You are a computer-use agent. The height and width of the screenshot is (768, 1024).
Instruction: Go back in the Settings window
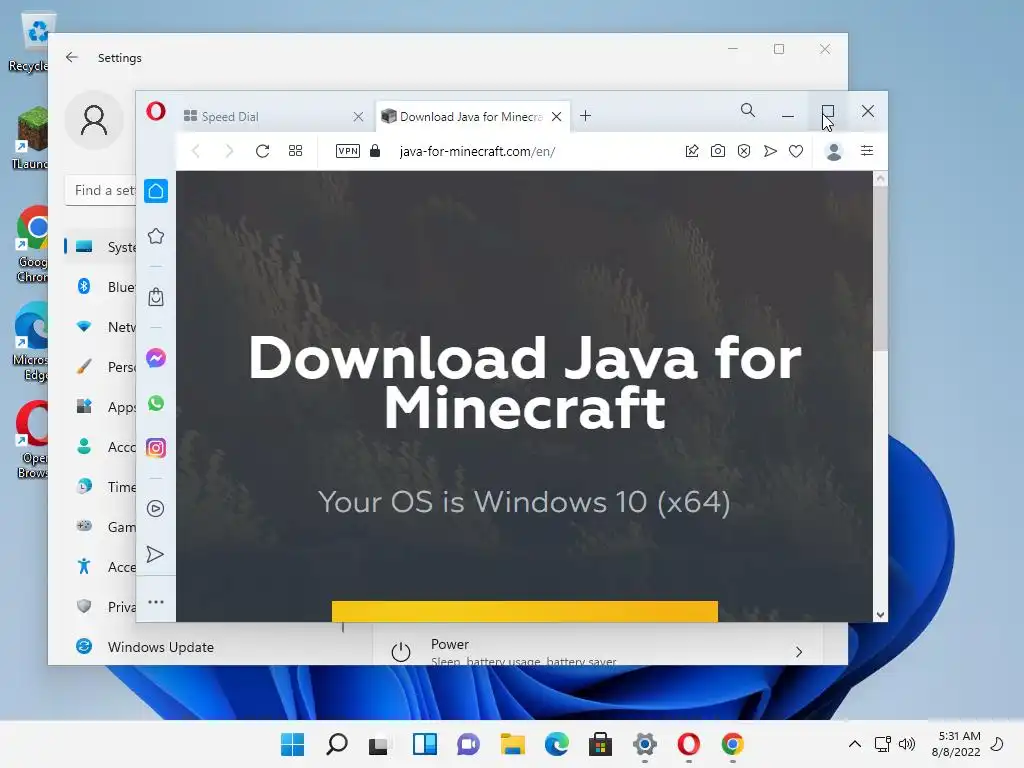tap(72, 57)
